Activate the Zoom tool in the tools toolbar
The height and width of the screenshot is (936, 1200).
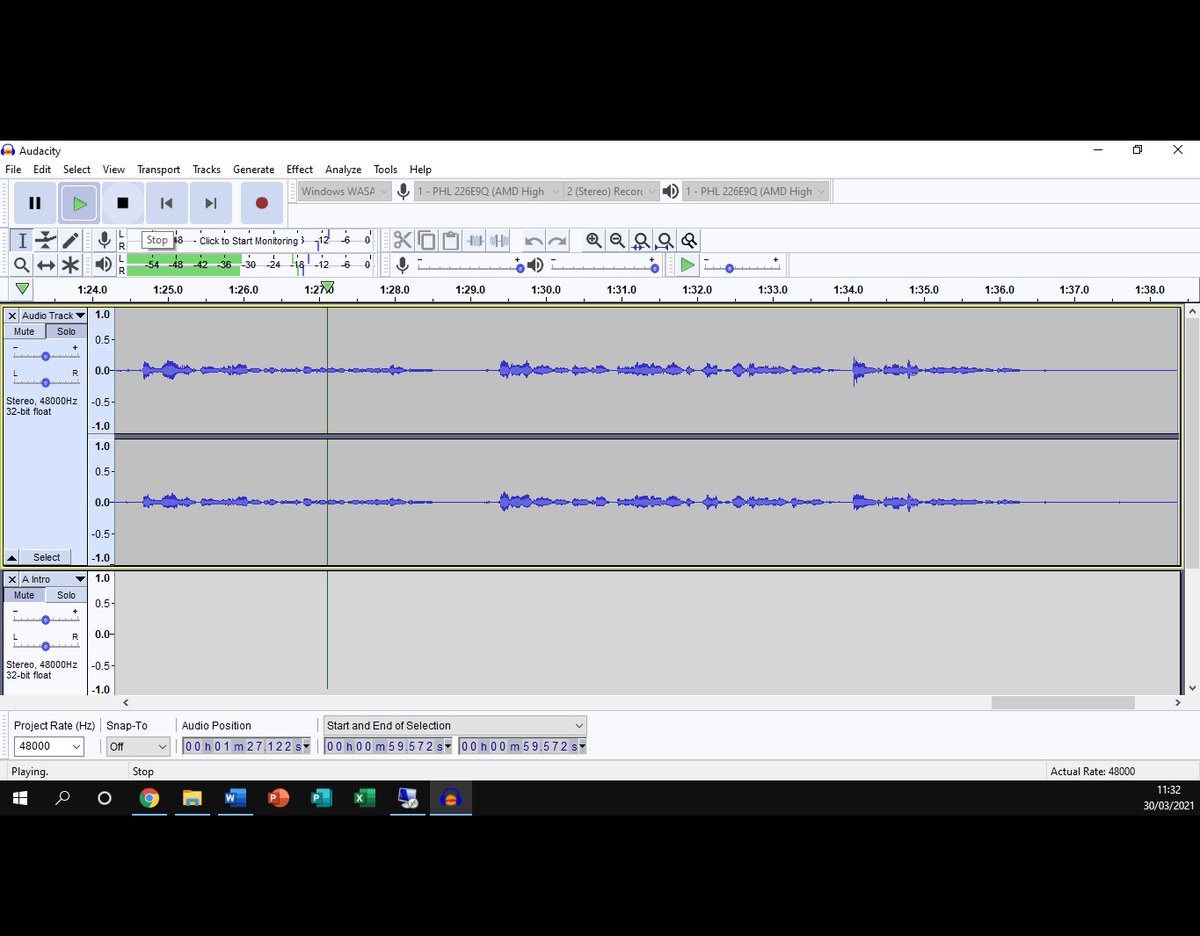tap(21, 264)
